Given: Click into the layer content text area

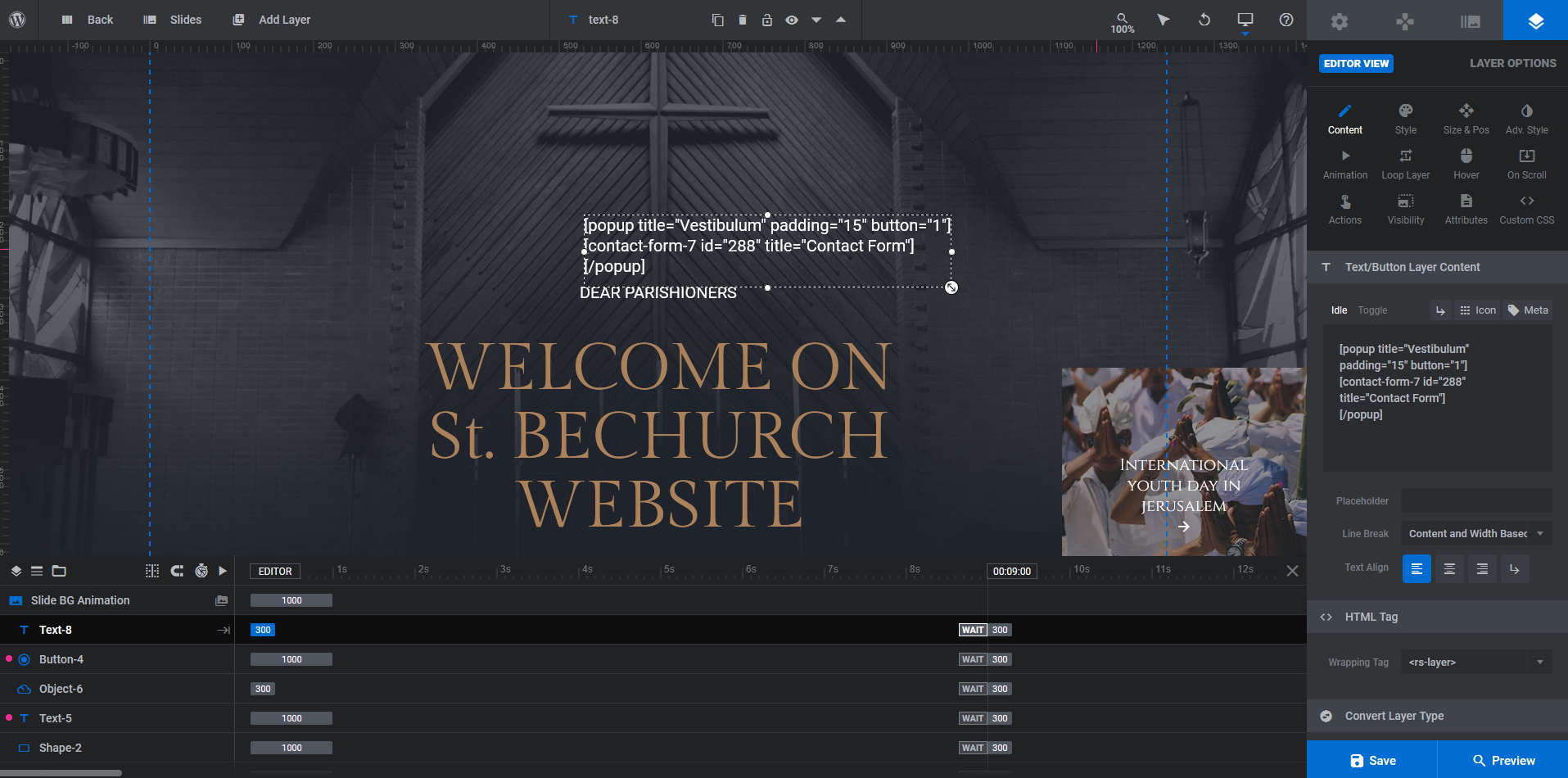Looking at the screenshot, I should 1438,398.
